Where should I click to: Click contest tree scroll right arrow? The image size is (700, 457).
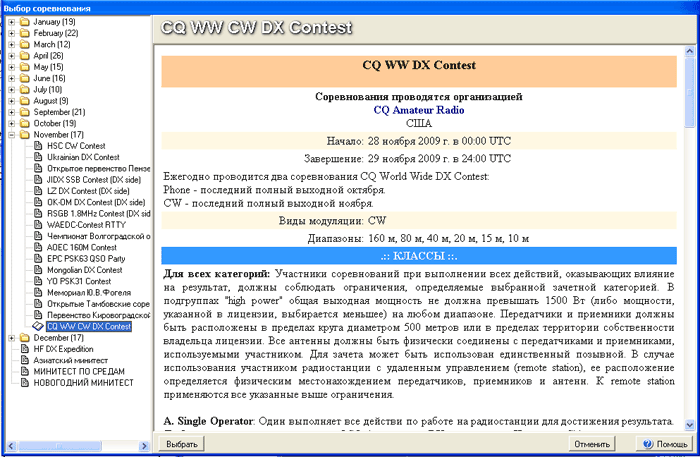click(x=144, y=446)
